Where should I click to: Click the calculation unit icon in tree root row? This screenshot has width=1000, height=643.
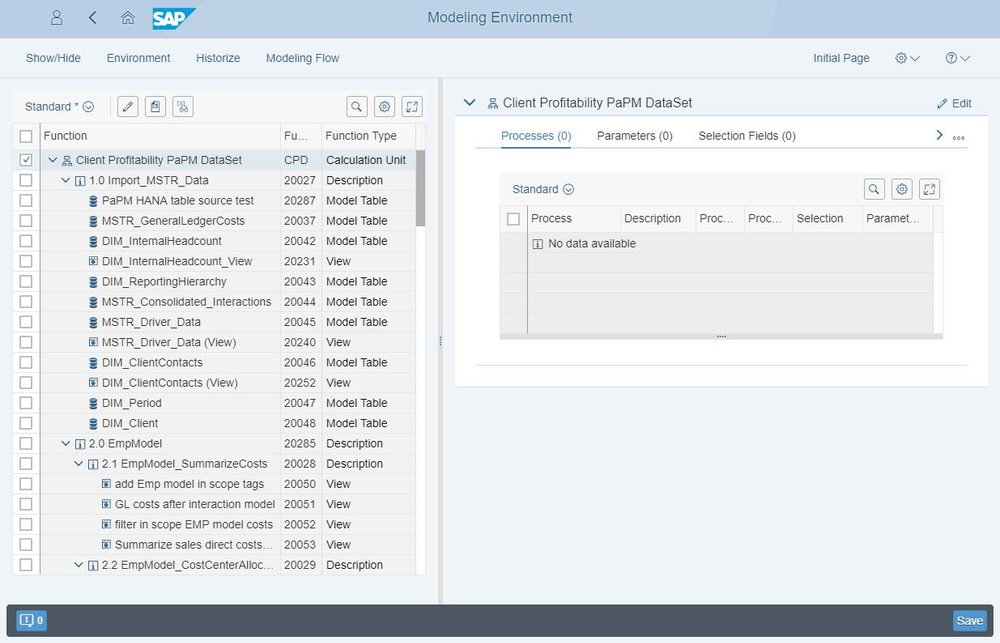67,160
